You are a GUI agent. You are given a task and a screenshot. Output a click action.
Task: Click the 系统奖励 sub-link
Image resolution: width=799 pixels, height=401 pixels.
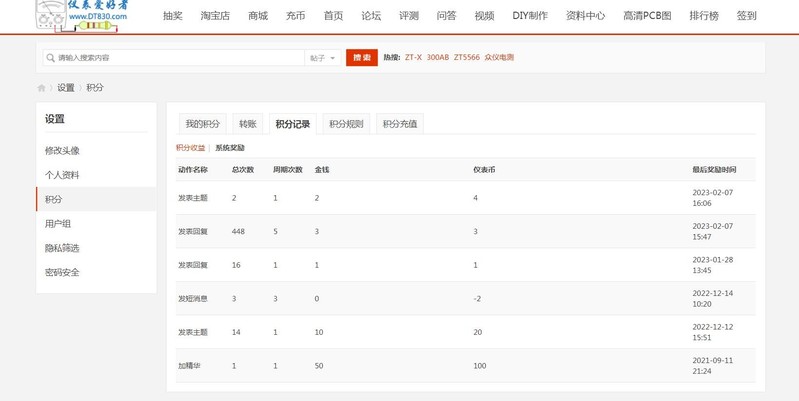click(230, 148)
